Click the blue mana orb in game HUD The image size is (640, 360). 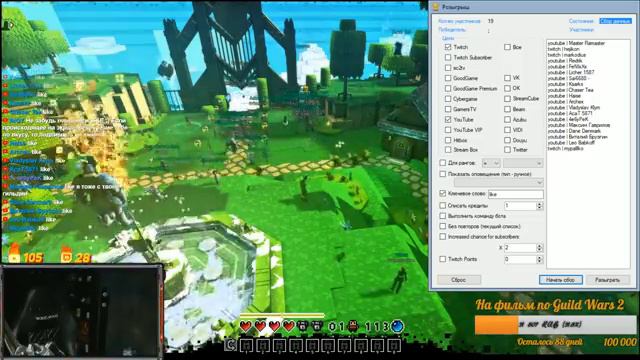pos(397,326)
